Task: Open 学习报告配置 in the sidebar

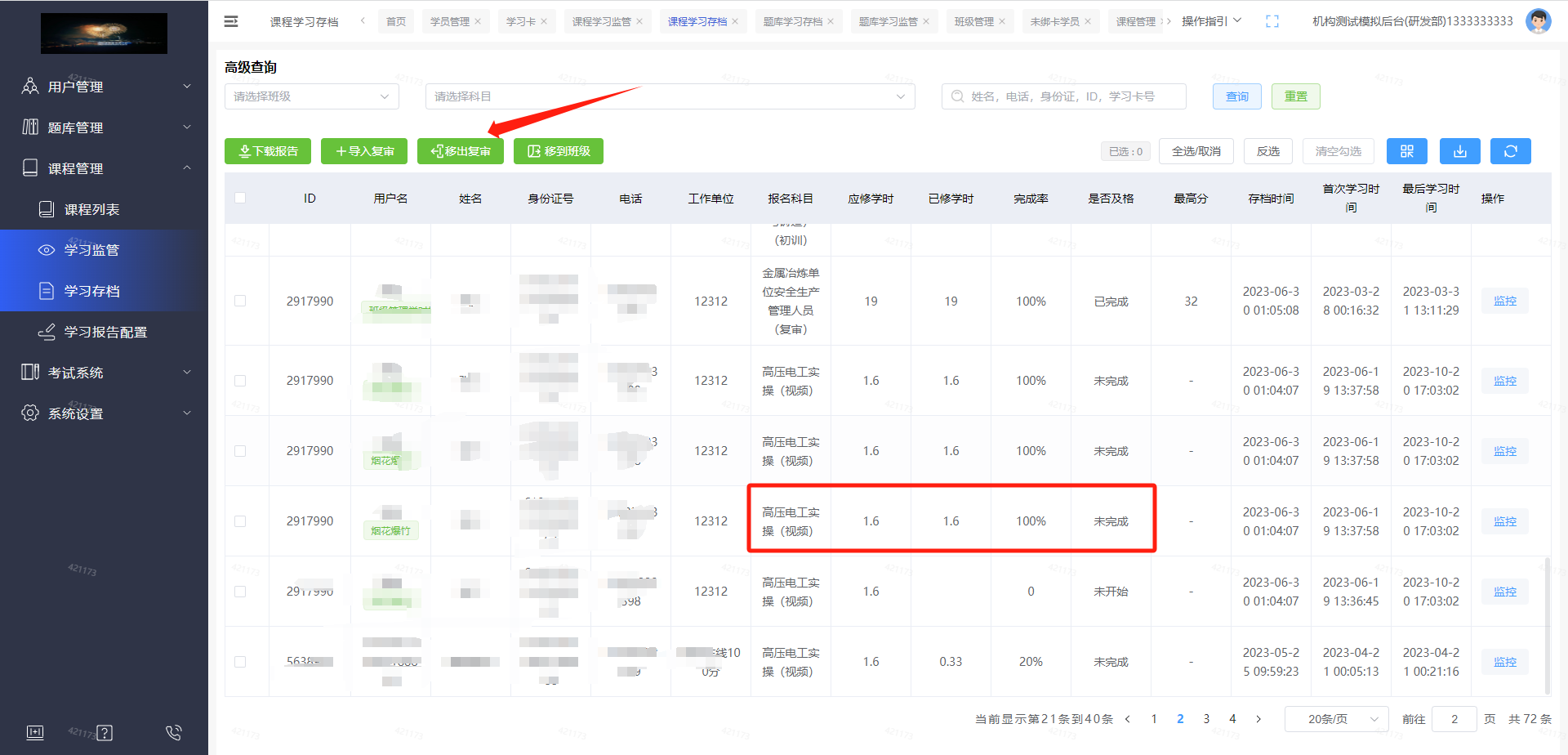Action: pos(105,332)
